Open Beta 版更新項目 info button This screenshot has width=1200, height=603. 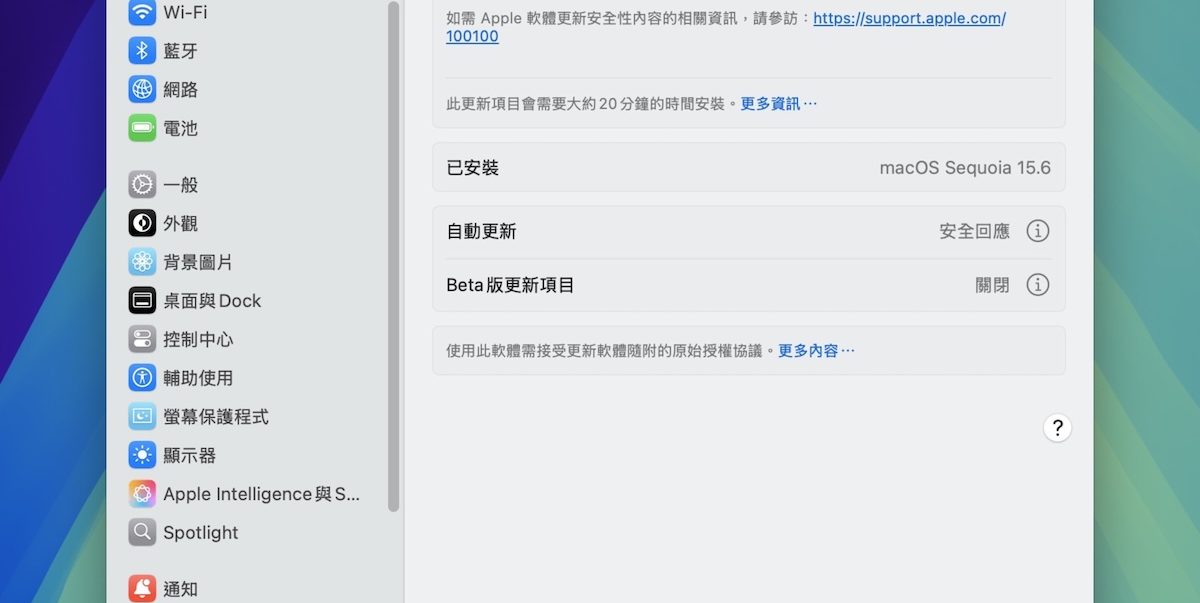(1038, 285)
